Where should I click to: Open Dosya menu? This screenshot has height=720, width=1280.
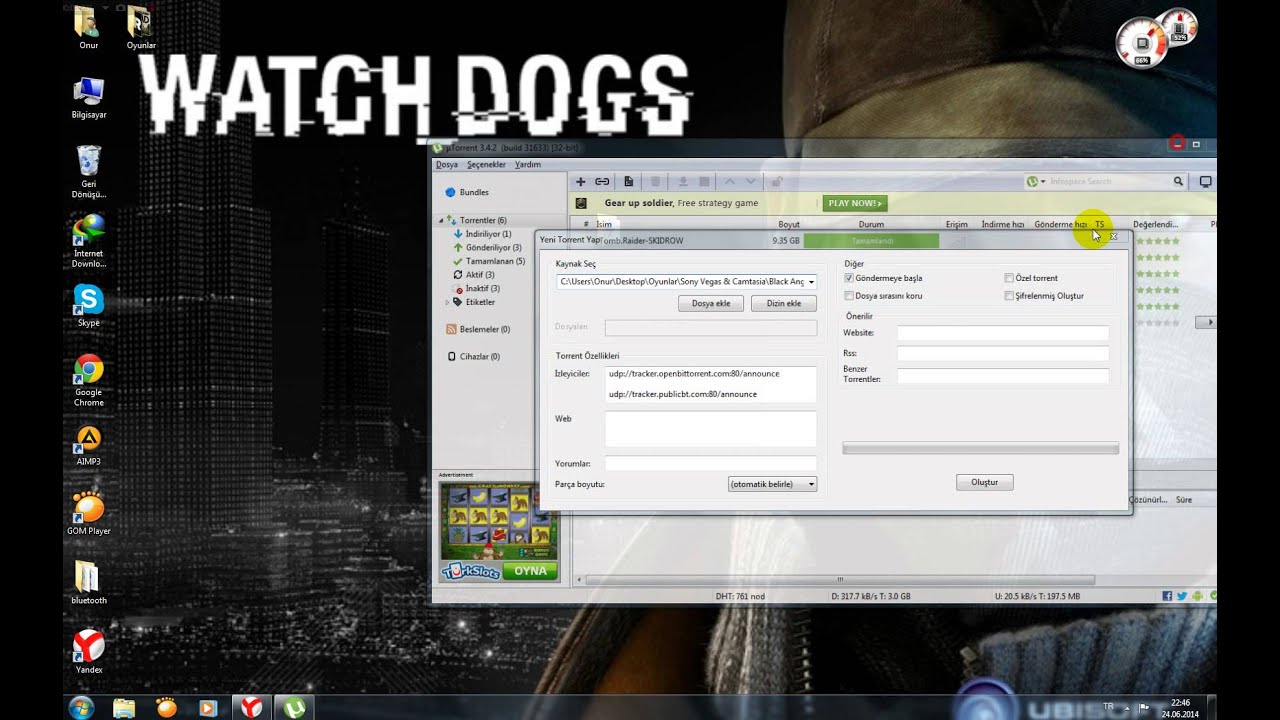coord(446,165)
